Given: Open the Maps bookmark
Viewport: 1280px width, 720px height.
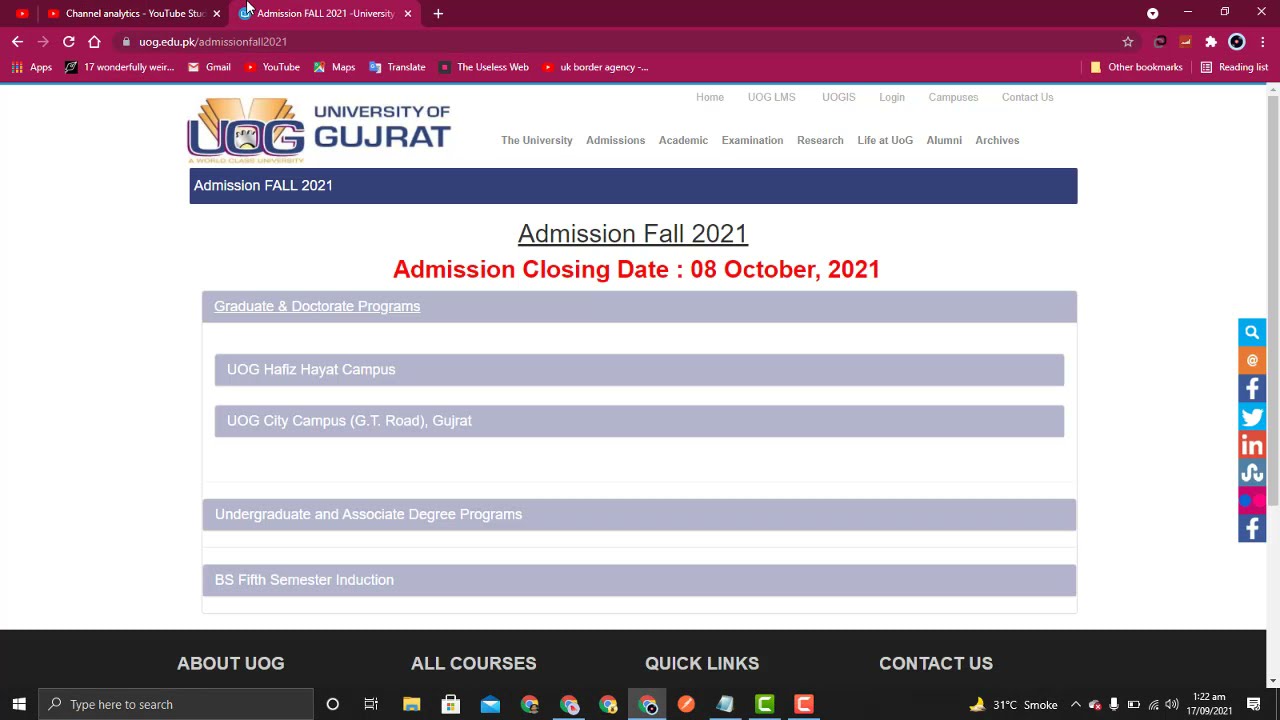Looking at the screenshot, I should pyautogui.click(x=334, y=67).
